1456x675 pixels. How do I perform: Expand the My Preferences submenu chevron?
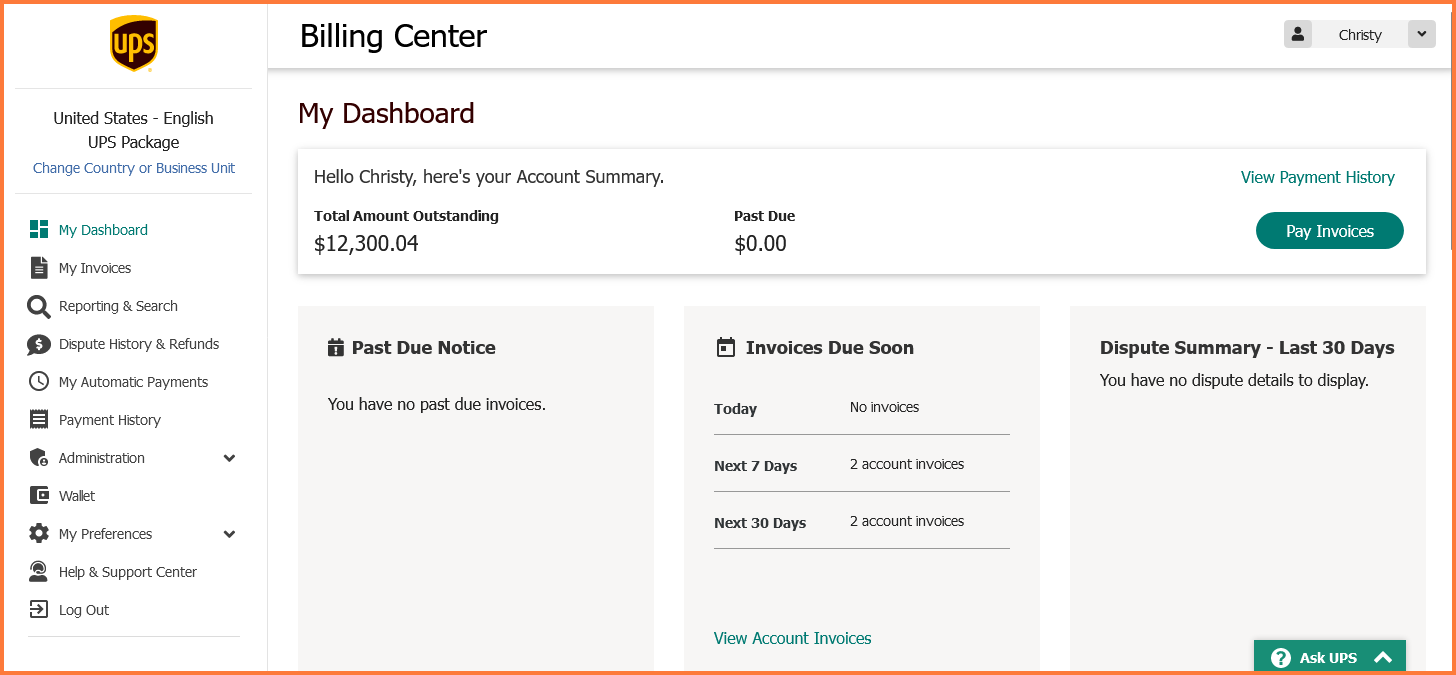[229, 534]
